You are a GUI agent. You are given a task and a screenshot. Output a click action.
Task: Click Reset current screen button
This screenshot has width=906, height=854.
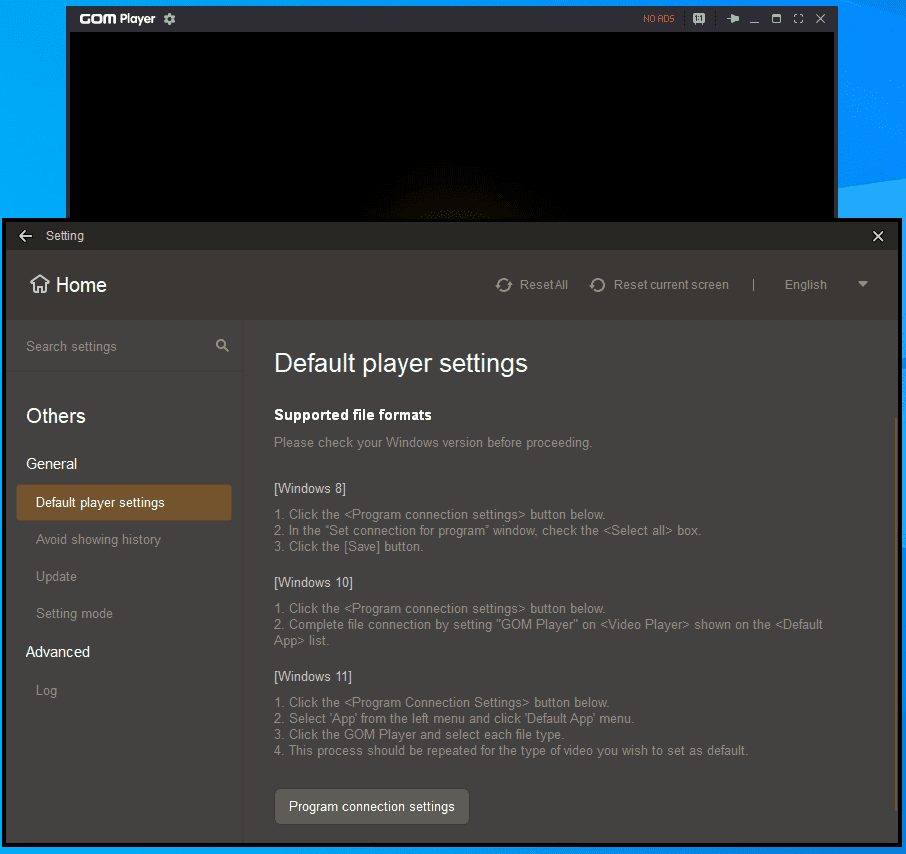tap(659, 285)
